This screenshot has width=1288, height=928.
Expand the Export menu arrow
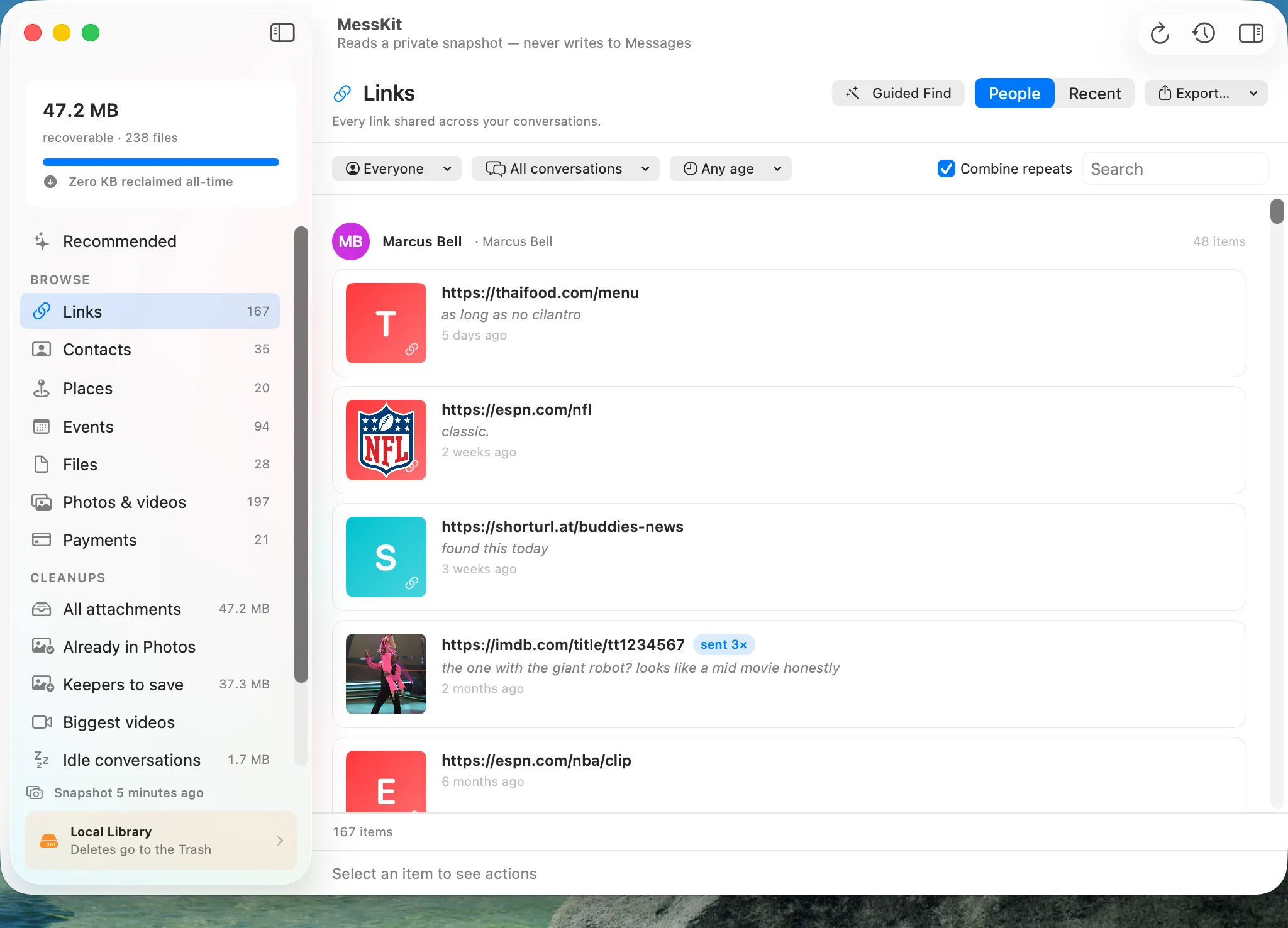click(1253, 93)
